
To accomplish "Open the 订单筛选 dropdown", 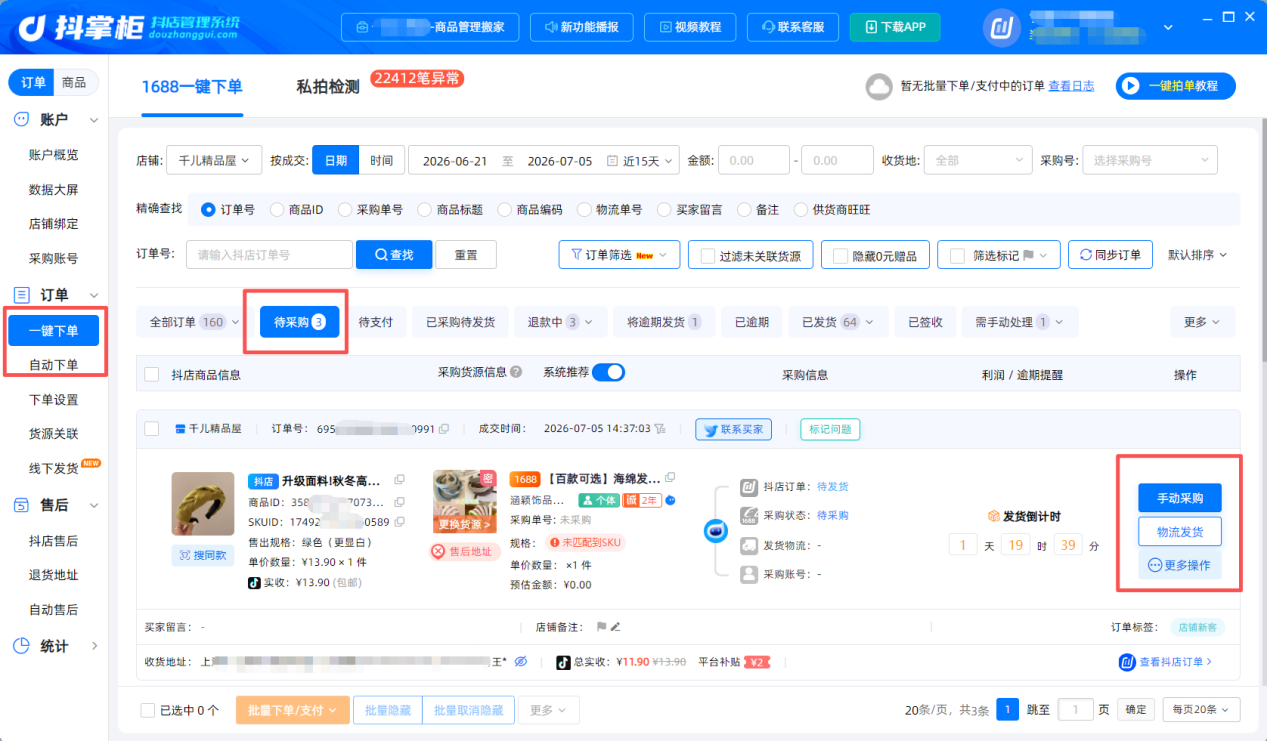I will pyautogui.click(x=619, y=255).
